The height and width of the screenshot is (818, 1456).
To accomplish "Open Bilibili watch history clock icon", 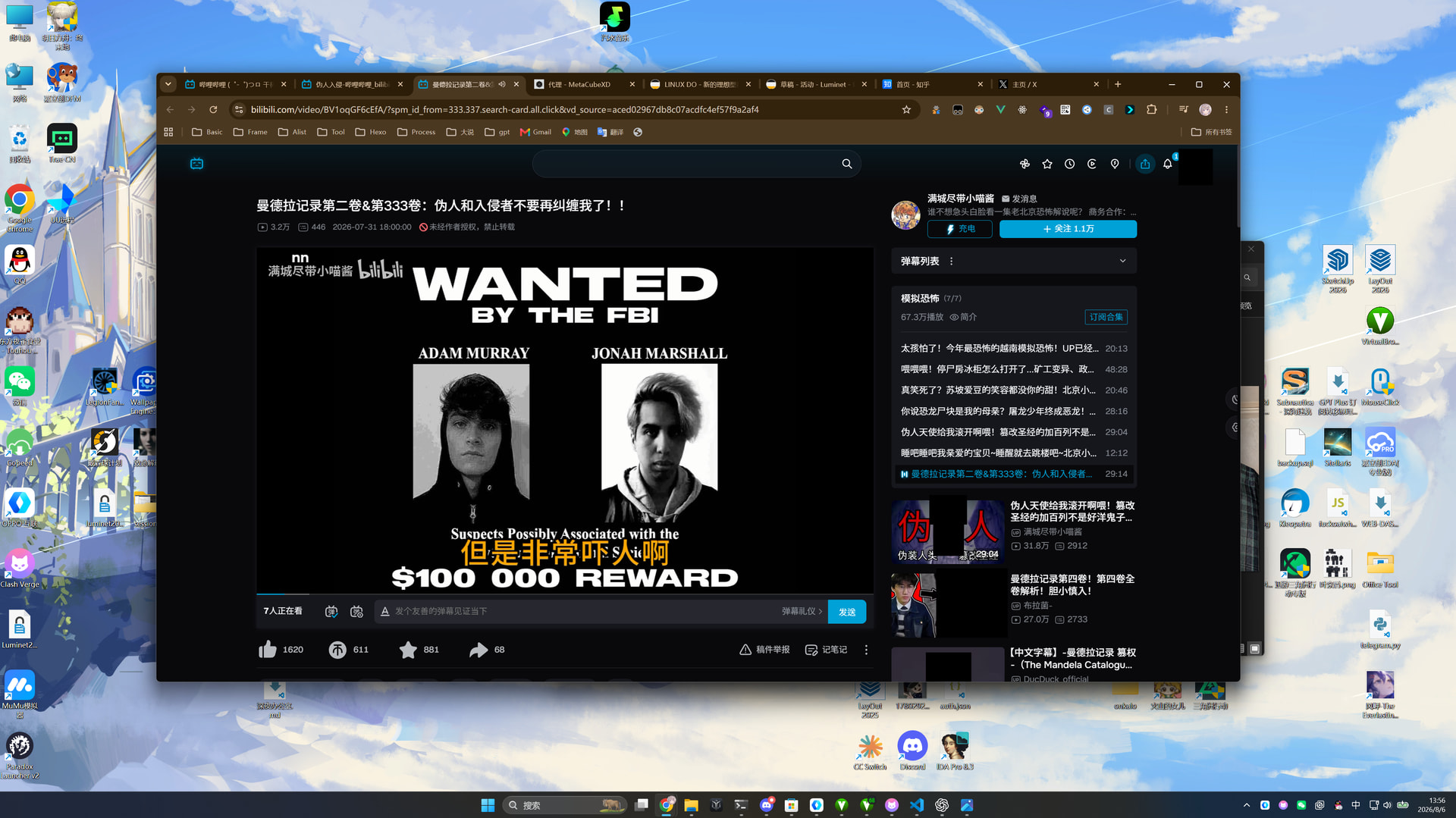I will [x=1069, y=164].
